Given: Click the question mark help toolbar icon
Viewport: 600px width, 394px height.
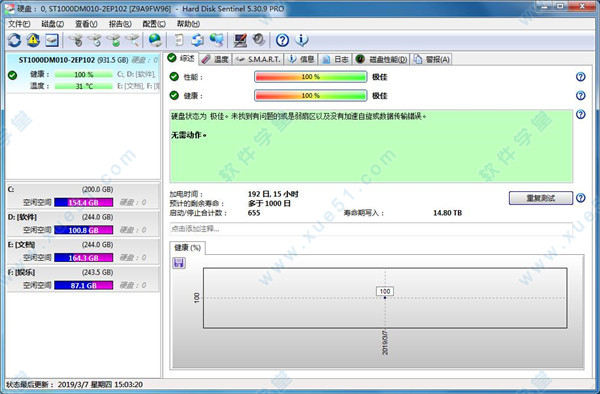Looking at the screenshot, I should (282, 40).
